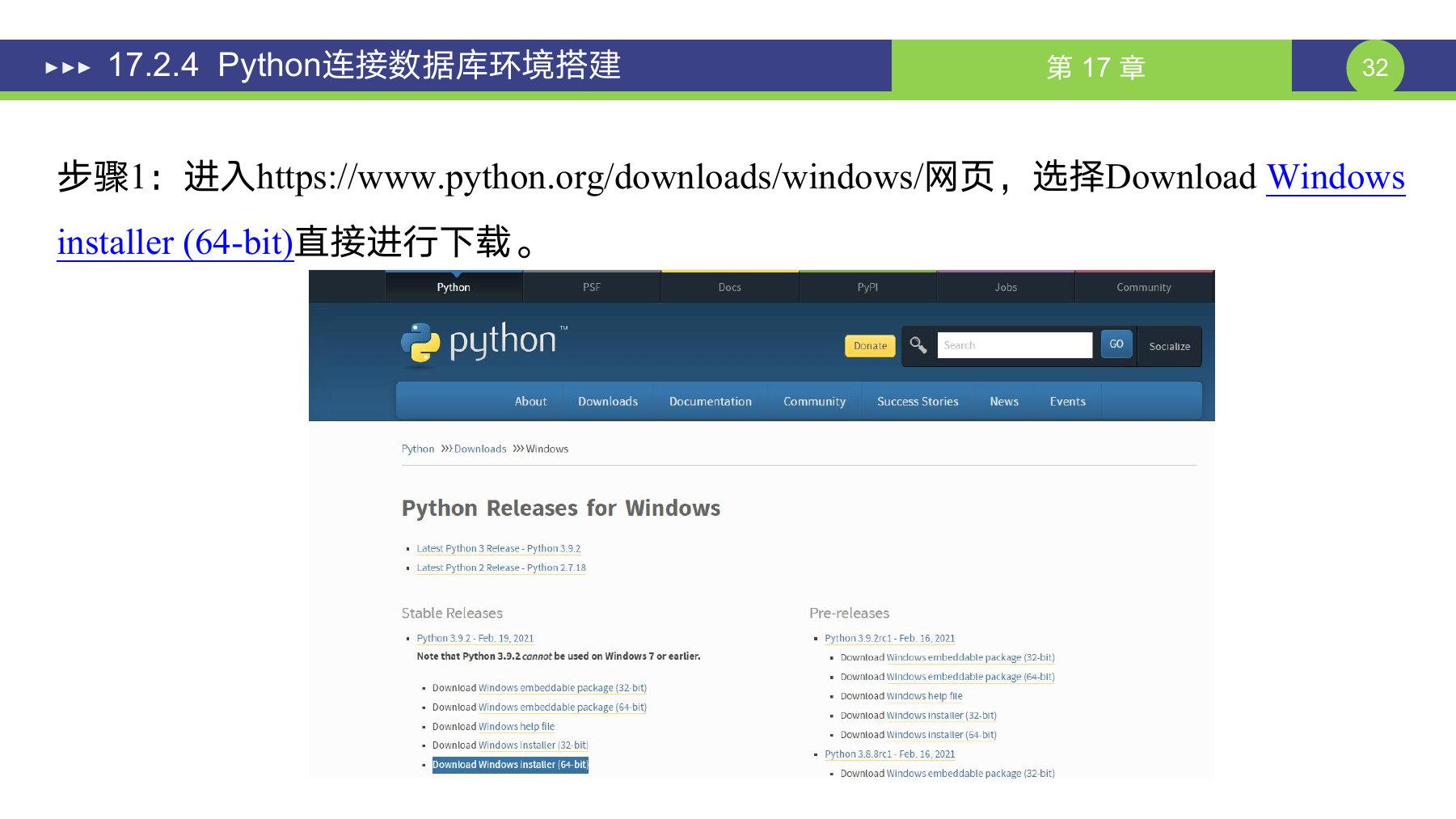Open the About navigation menu
Viewport: 1456px width, 819px height.
point(530,401)
